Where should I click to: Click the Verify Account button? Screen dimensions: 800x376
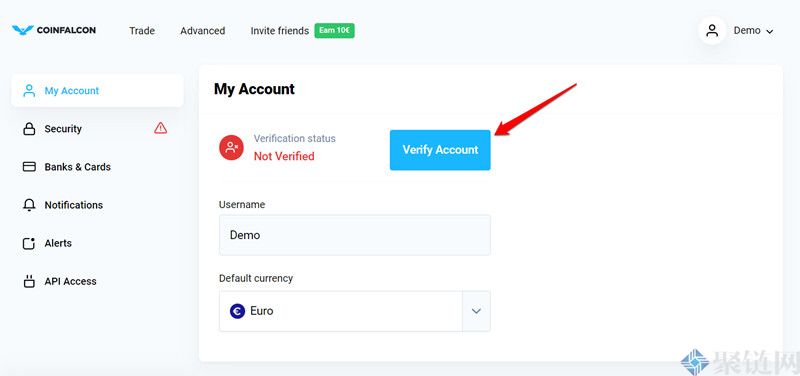[x=440, y=150]
